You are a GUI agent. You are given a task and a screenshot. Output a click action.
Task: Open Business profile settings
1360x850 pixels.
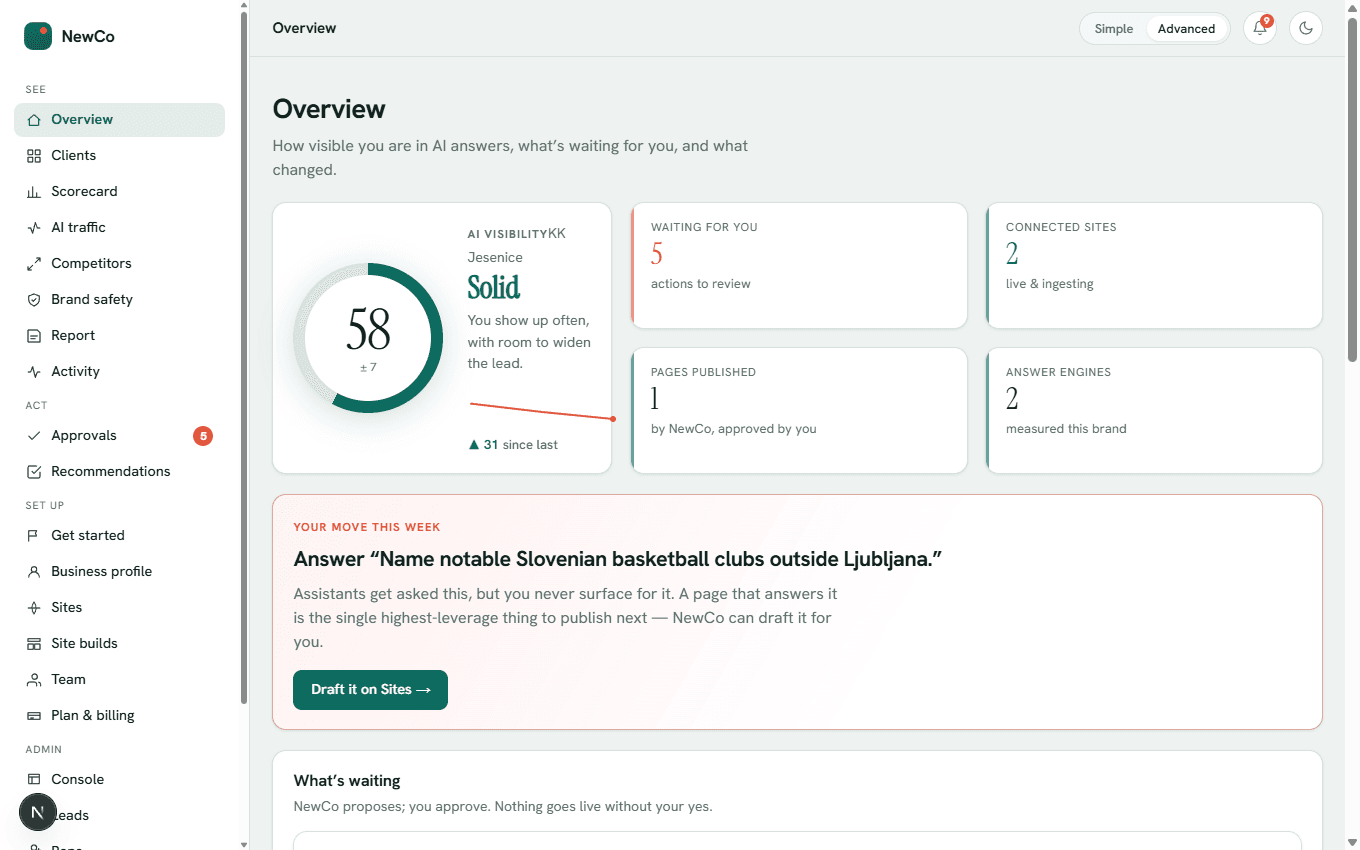click(119, 572)
